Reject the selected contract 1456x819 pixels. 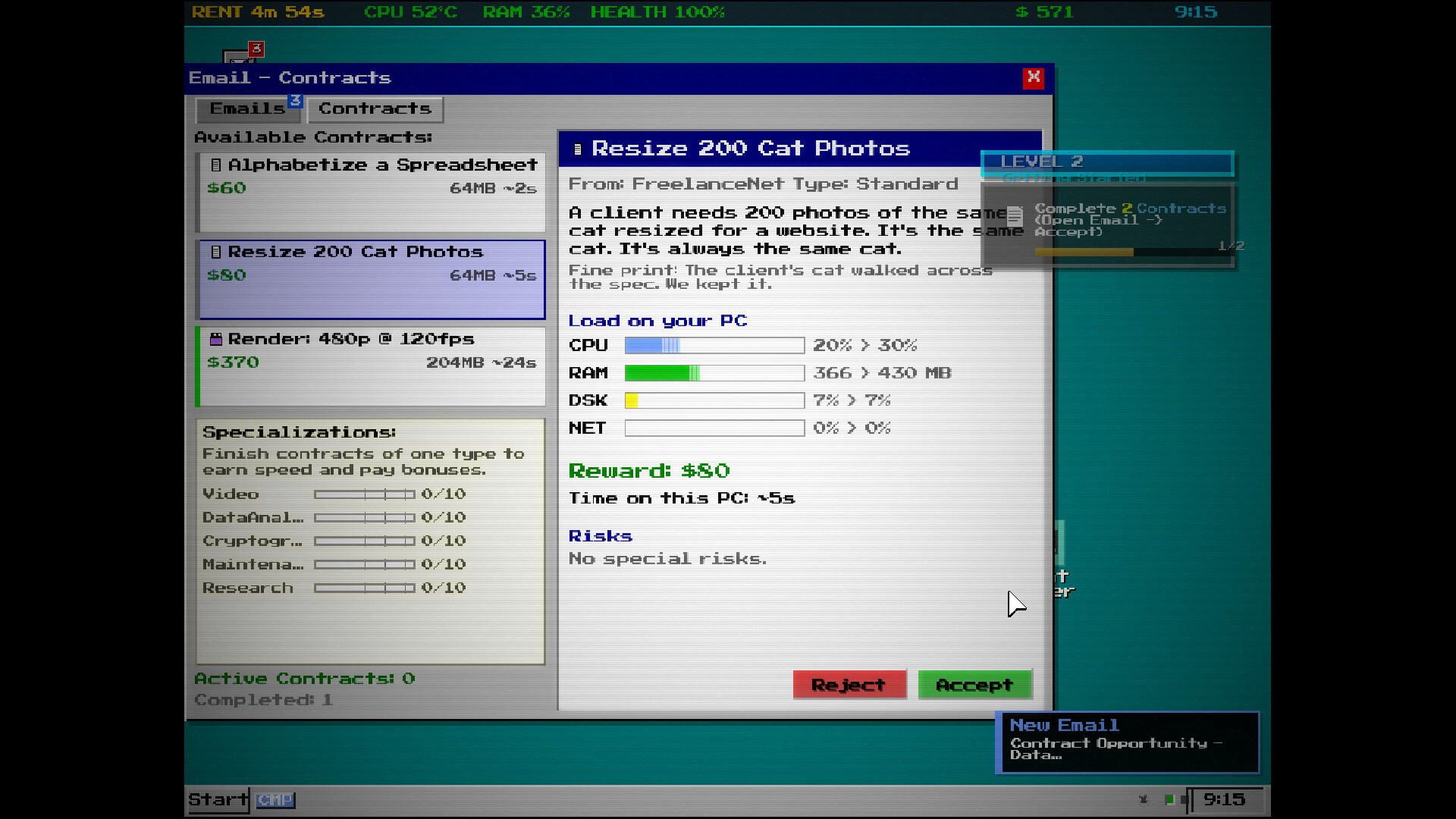[849, 685]
